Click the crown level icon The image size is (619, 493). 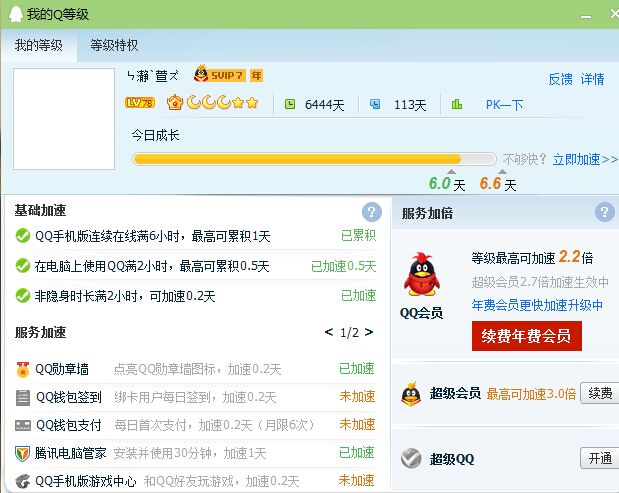point(174,103)
